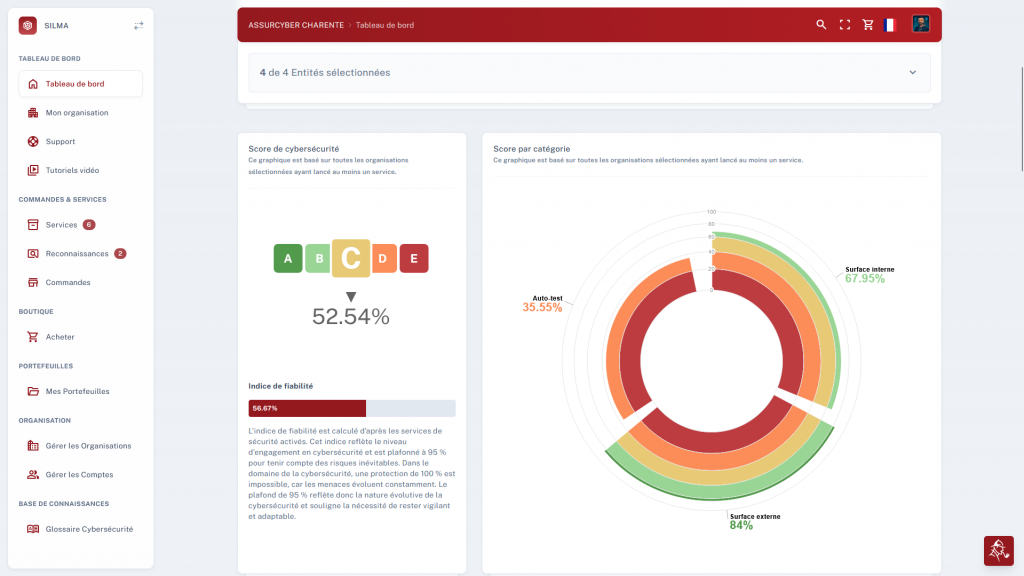Click the ASSURCYBER CHARENTE breadcrumb link
This screenshot has width=1024, height=576.
[x=296, y=25]
